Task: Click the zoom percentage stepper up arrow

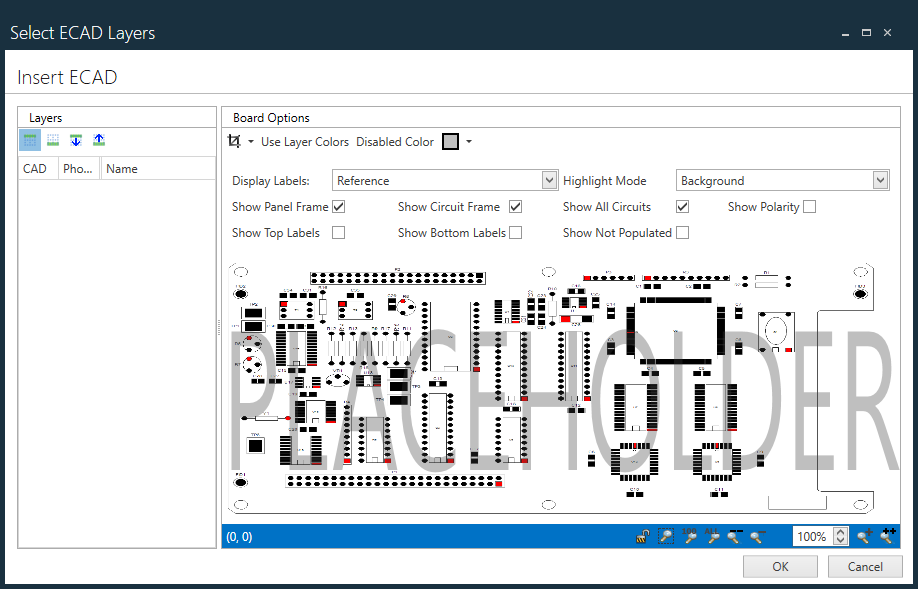Action: [841, 531]
